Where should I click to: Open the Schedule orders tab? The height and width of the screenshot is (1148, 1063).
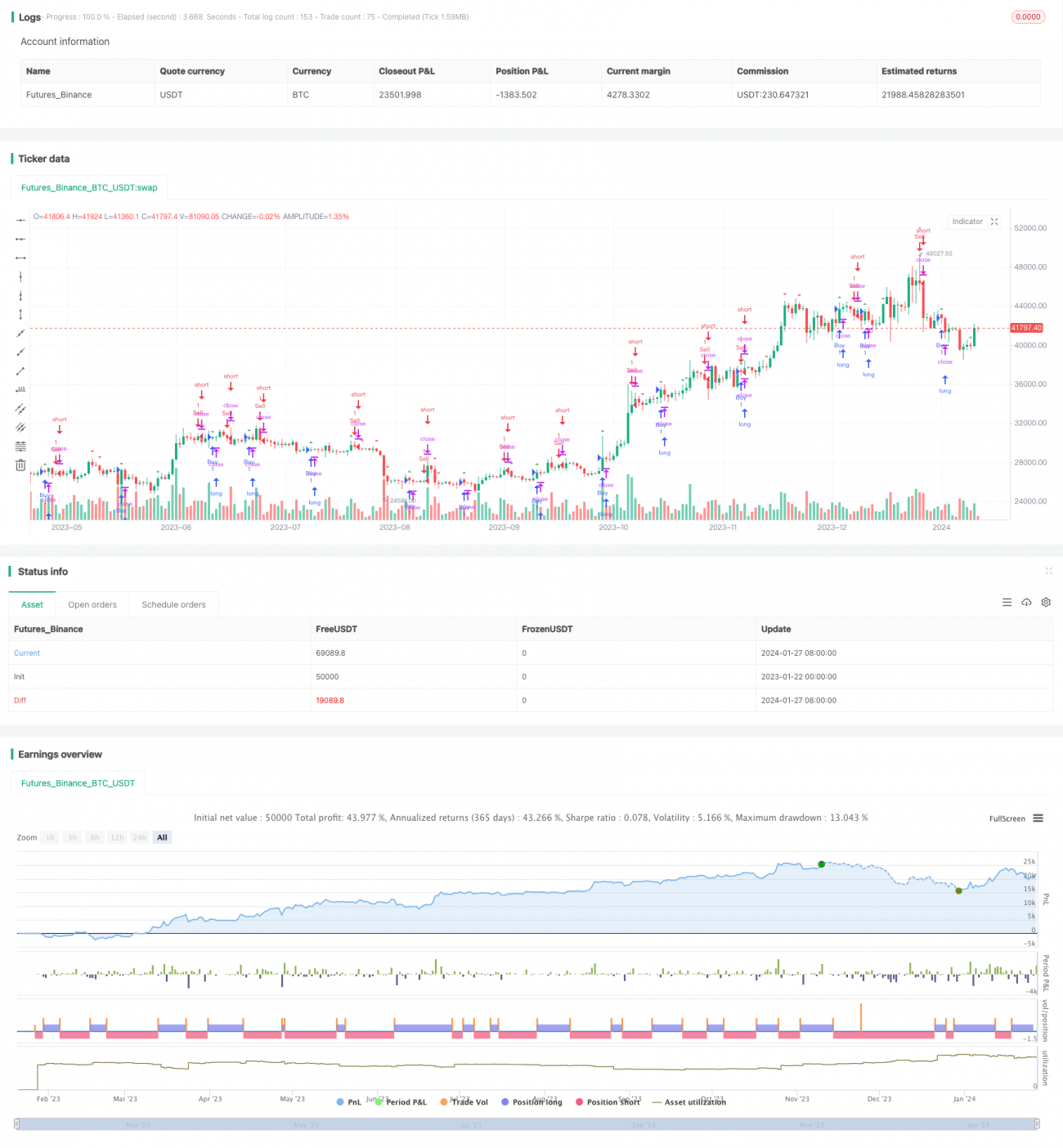[x=173, y=604]
